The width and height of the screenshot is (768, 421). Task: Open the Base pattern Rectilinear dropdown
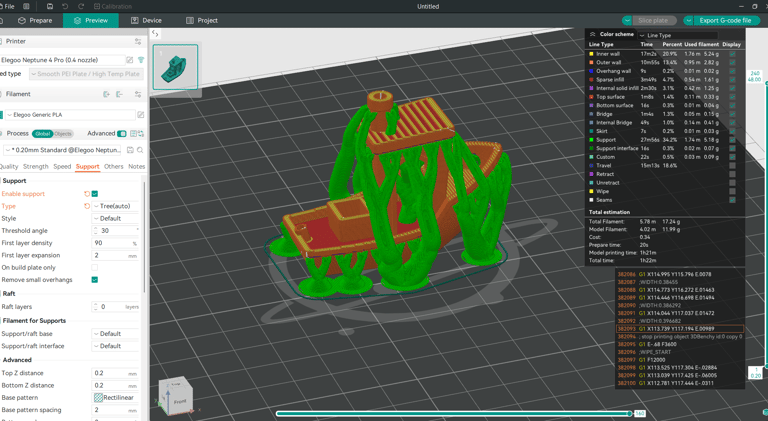pyautogui.click(x=116, y=398)
